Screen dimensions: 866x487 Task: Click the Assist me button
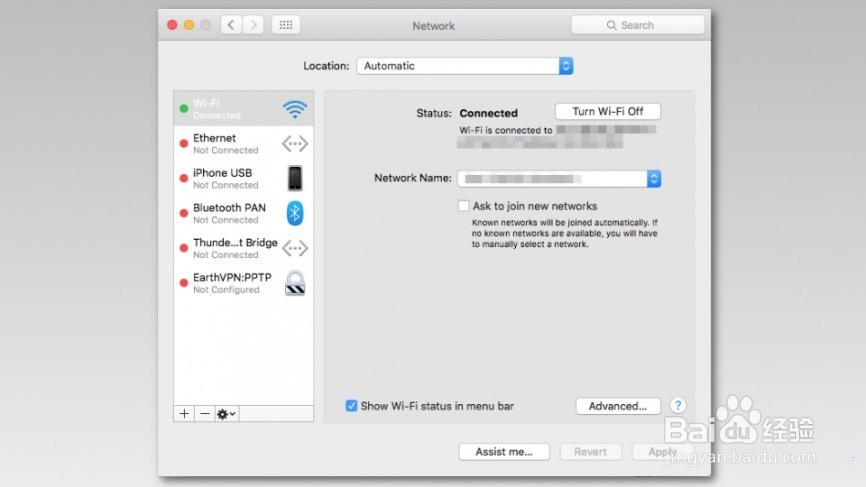point(504,452)
